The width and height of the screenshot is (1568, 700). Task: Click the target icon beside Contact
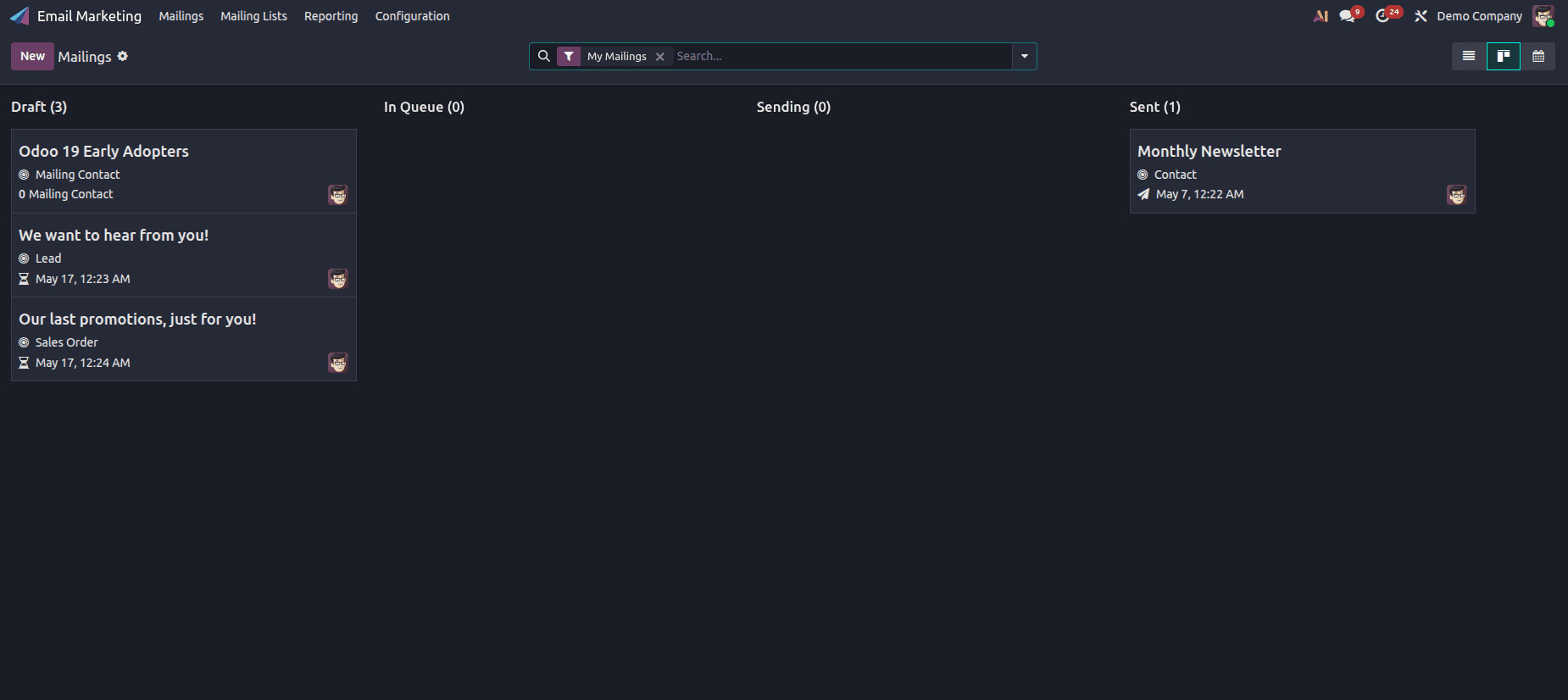tap(1143, 175)
